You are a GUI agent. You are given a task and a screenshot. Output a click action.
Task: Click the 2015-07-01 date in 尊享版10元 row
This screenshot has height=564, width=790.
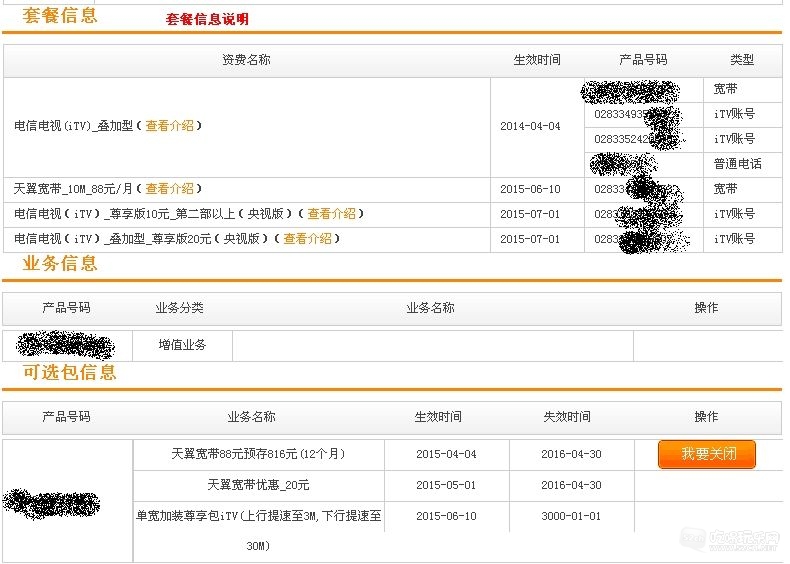(x=530, y=214)
